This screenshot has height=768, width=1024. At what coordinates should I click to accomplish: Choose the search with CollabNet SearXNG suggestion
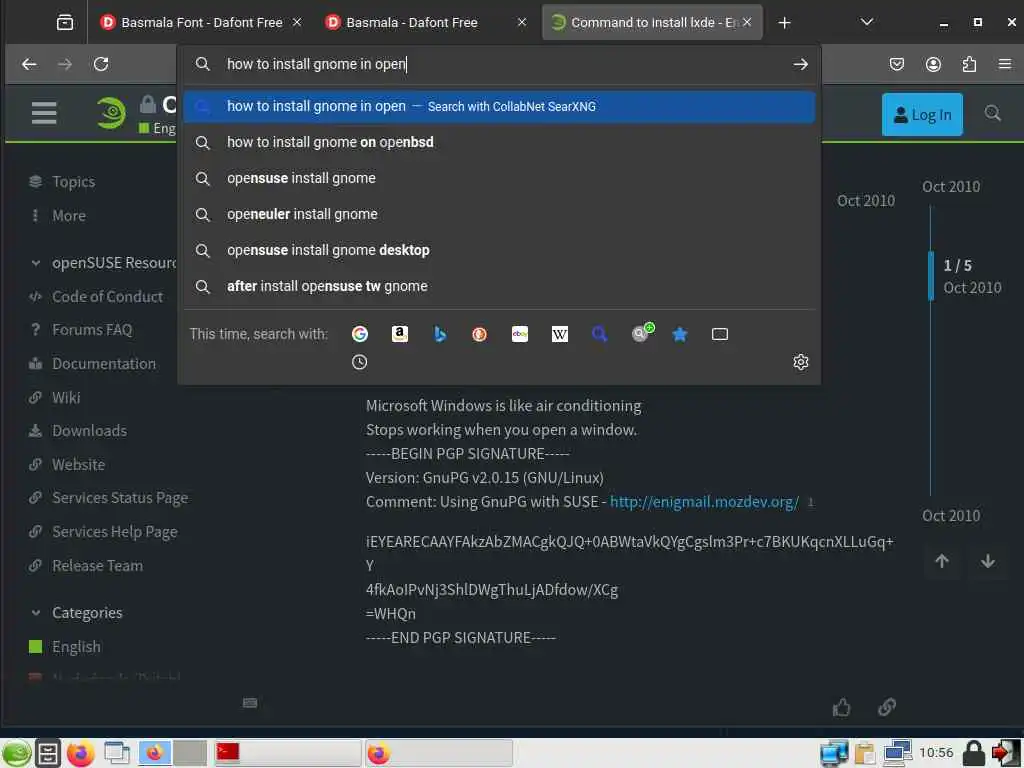tap(499, 106)
